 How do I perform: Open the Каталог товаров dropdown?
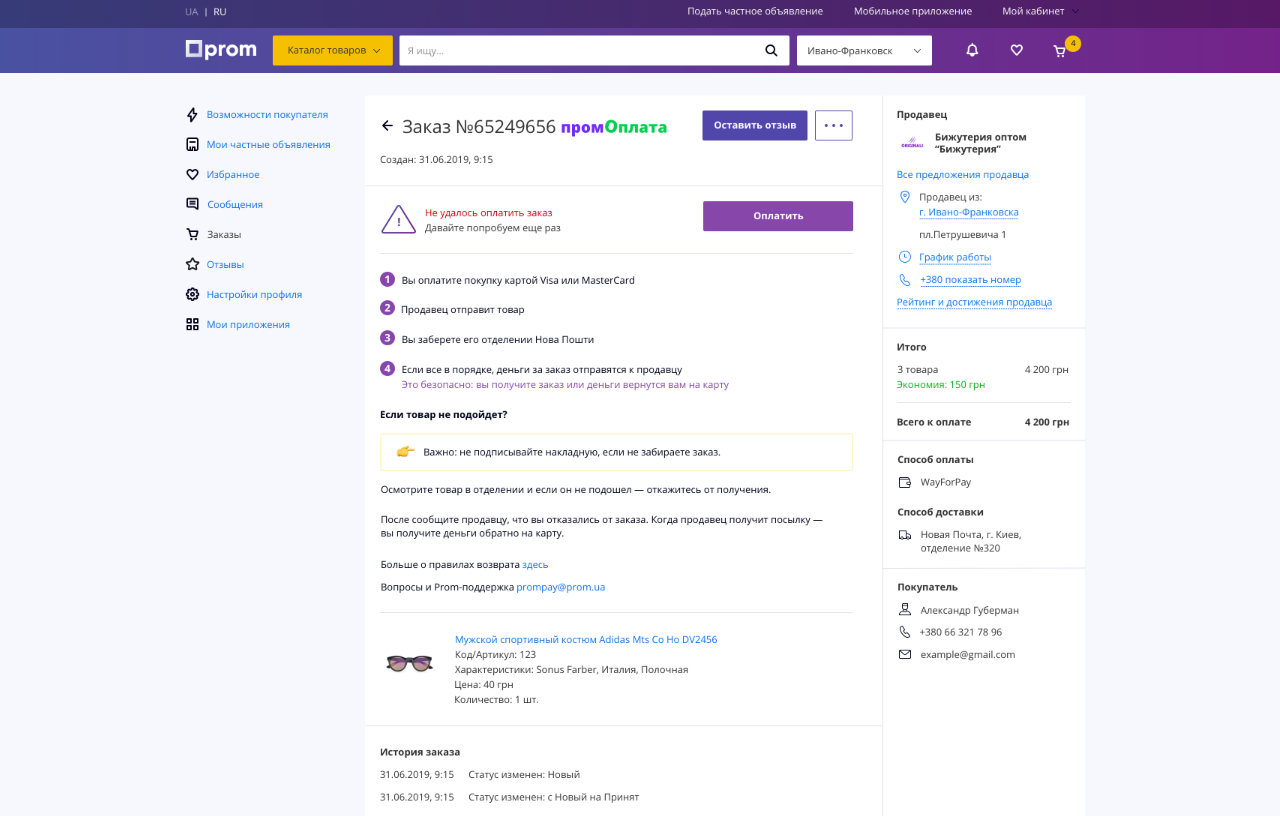(333, 50)
